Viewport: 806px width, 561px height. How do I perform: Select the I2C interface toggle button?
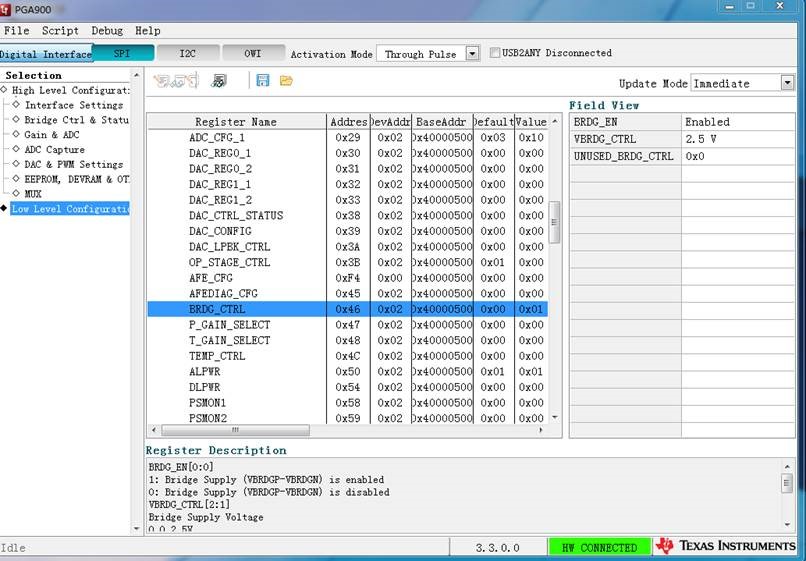[188, 53]
